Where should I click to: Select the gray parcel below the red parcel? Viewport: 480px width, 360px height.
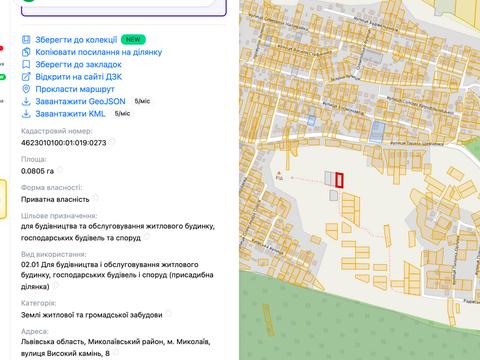pos(333,196)
